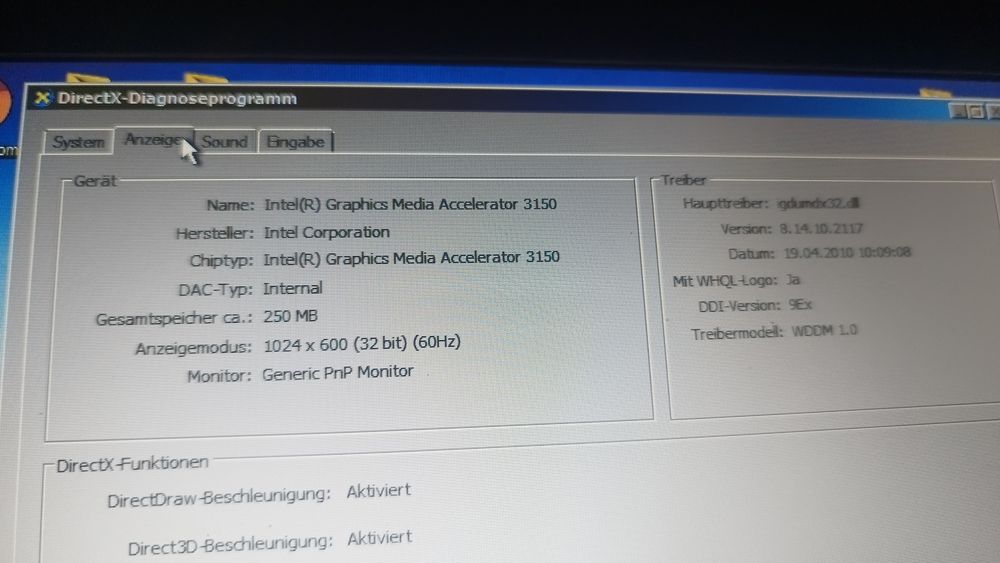
Task: Click the DirectDraw-Beschleunigung: label
Action: tap(219, 497)
